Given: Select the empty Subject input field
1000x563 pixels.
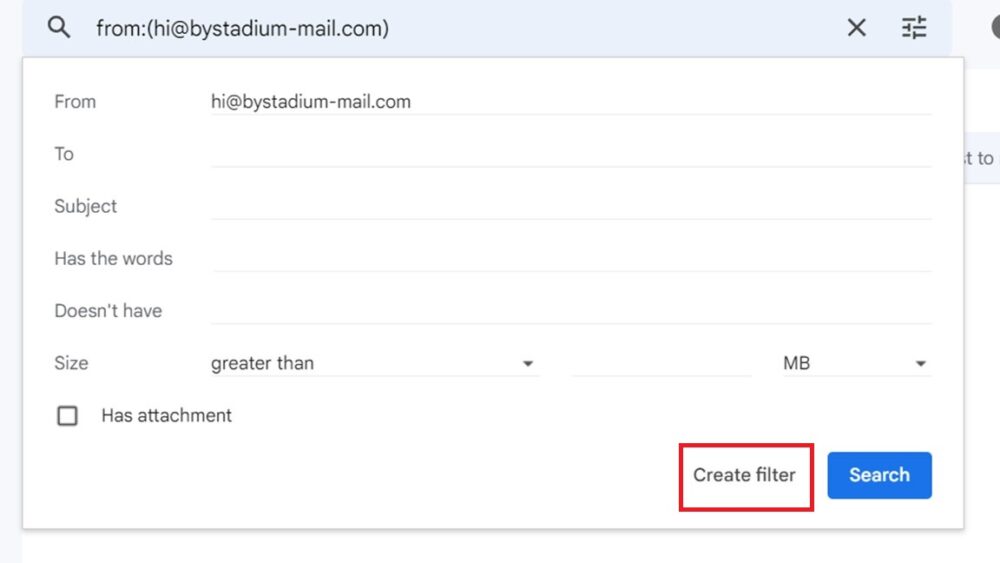Looking at the screenshot, I should (x=570, y=206).
